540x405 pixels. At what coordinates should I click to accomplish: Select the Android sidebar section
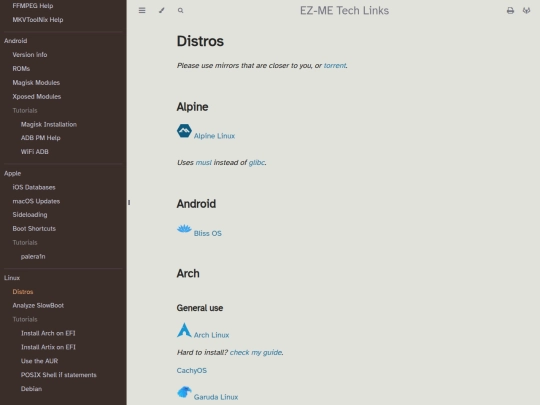tap(15, 41)
